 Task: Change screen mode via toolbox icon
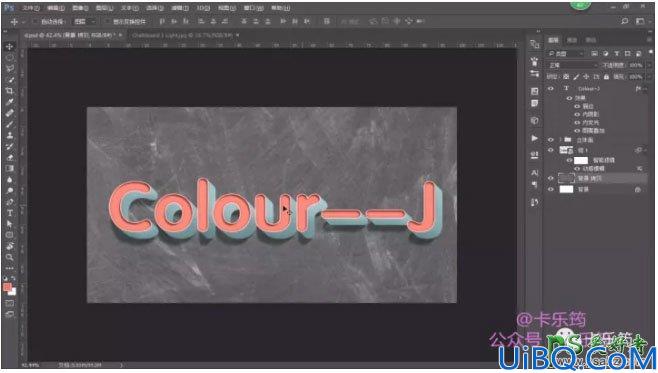(9, 314)
